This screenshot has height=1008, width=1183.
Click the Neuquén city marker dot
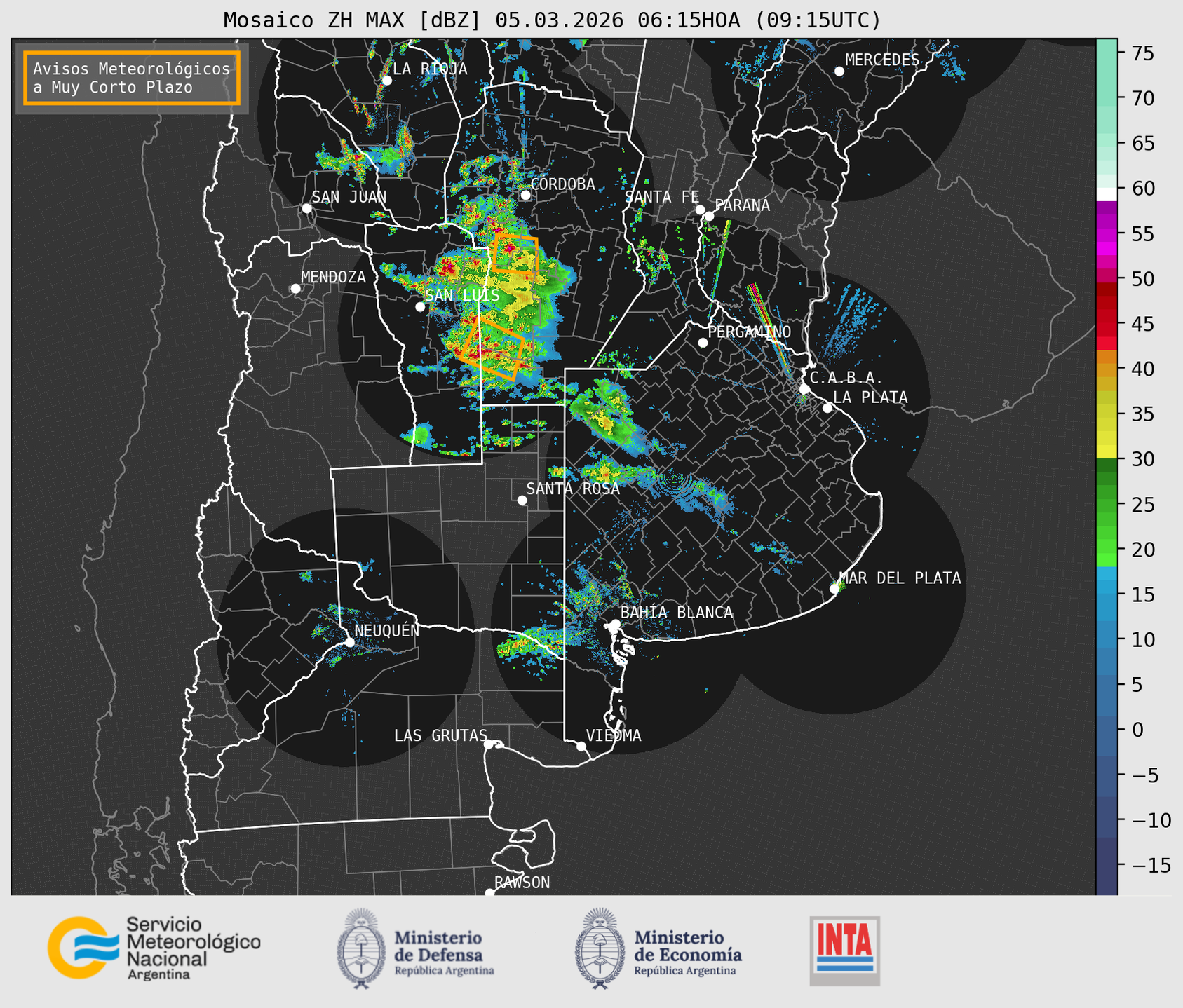point(349,642)
